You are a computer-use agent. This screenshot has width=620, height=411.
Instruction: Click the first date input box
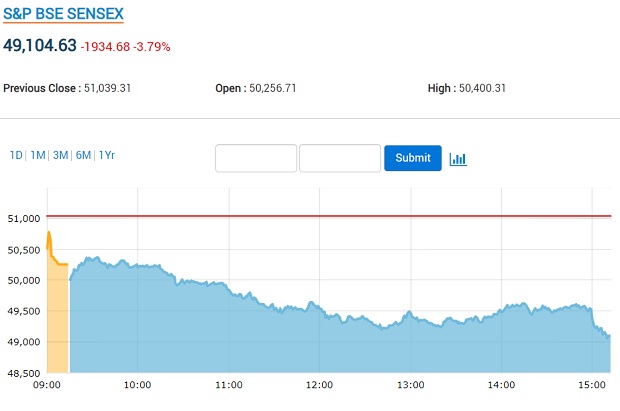(256, 158)
